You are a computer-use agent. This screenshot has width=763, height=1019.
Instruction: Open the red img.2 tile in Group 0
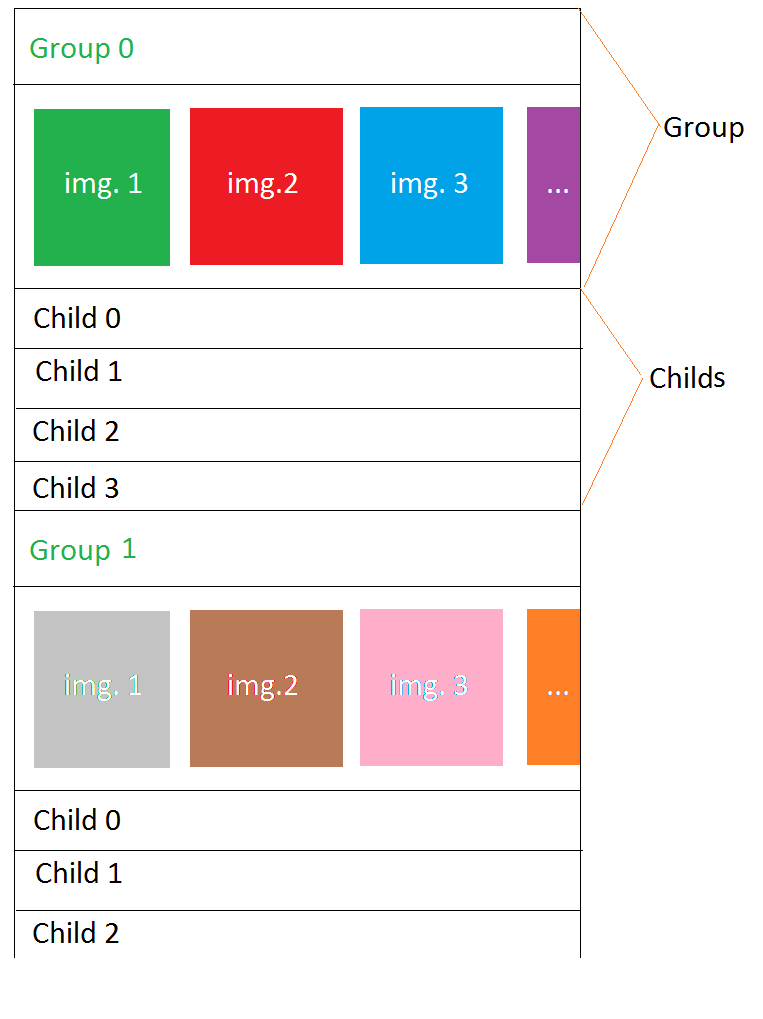tap(266, 187)
